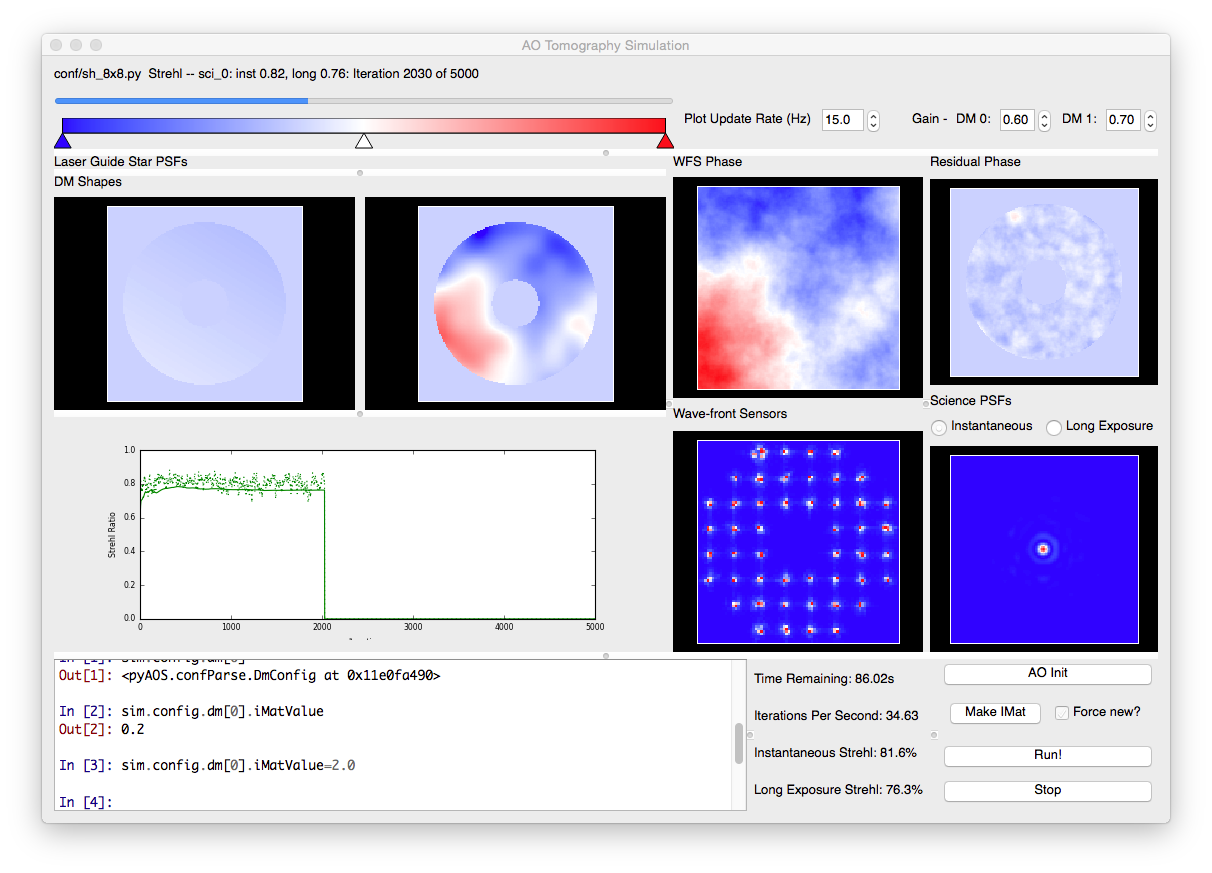Click the 'Iterations Per Second: 34.63' readout
This screenshot has width=1212, height=873.
tap(836, 715)
